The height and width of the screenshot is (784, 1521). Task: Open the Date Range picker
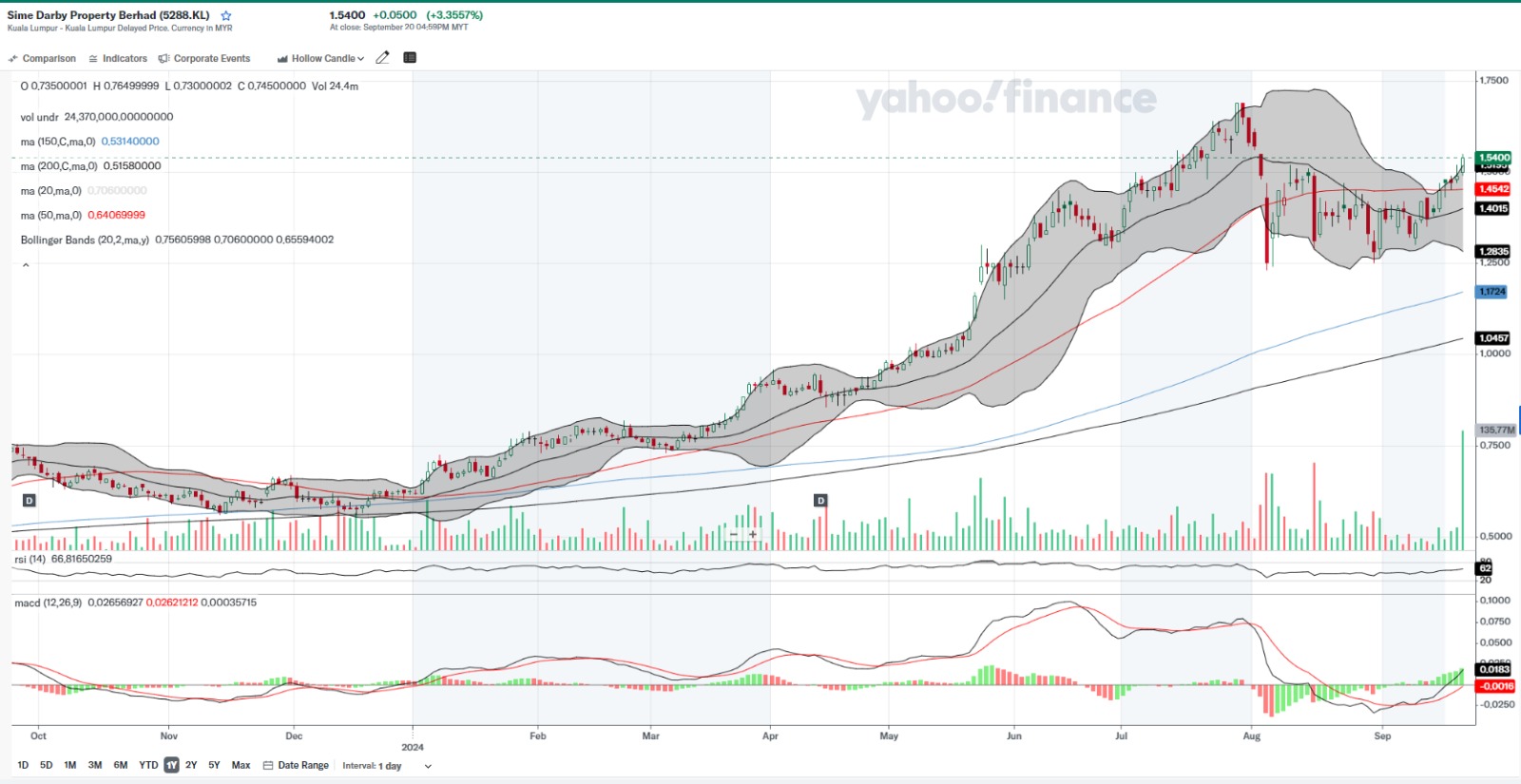coord(296,765)
